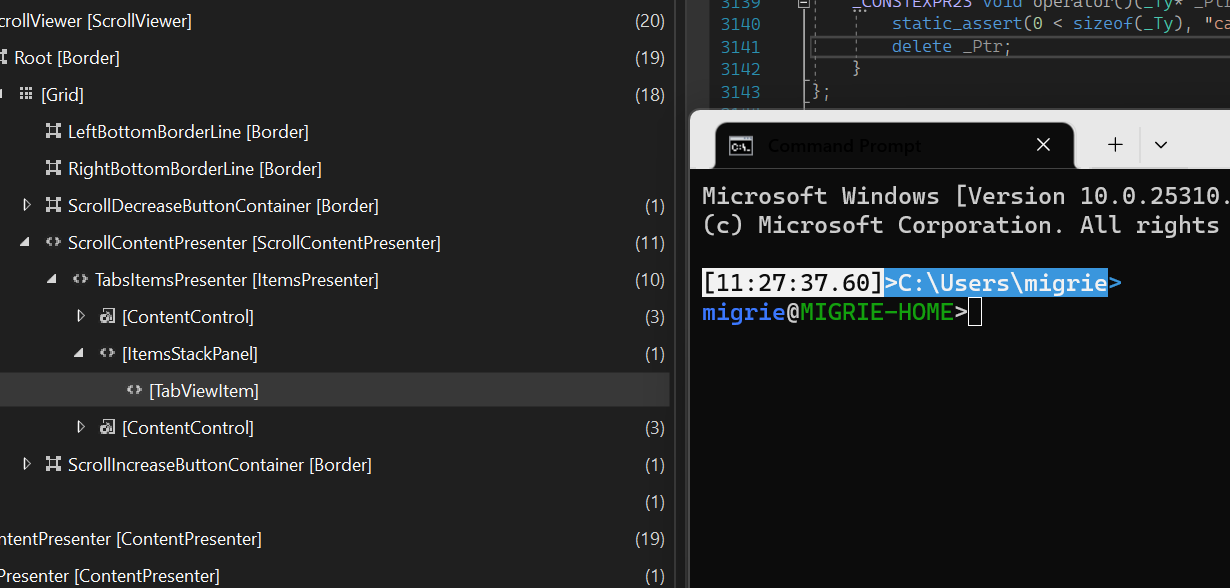
Task: Click the TabViewItem element icon
Action: (133, 389)
